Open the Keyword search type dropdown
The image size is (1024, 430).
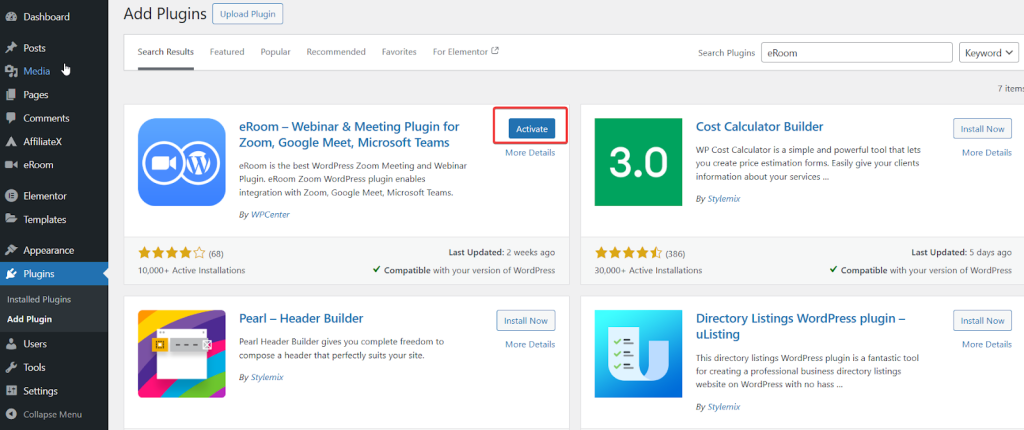pyautogui.click(x=989, y=53)
